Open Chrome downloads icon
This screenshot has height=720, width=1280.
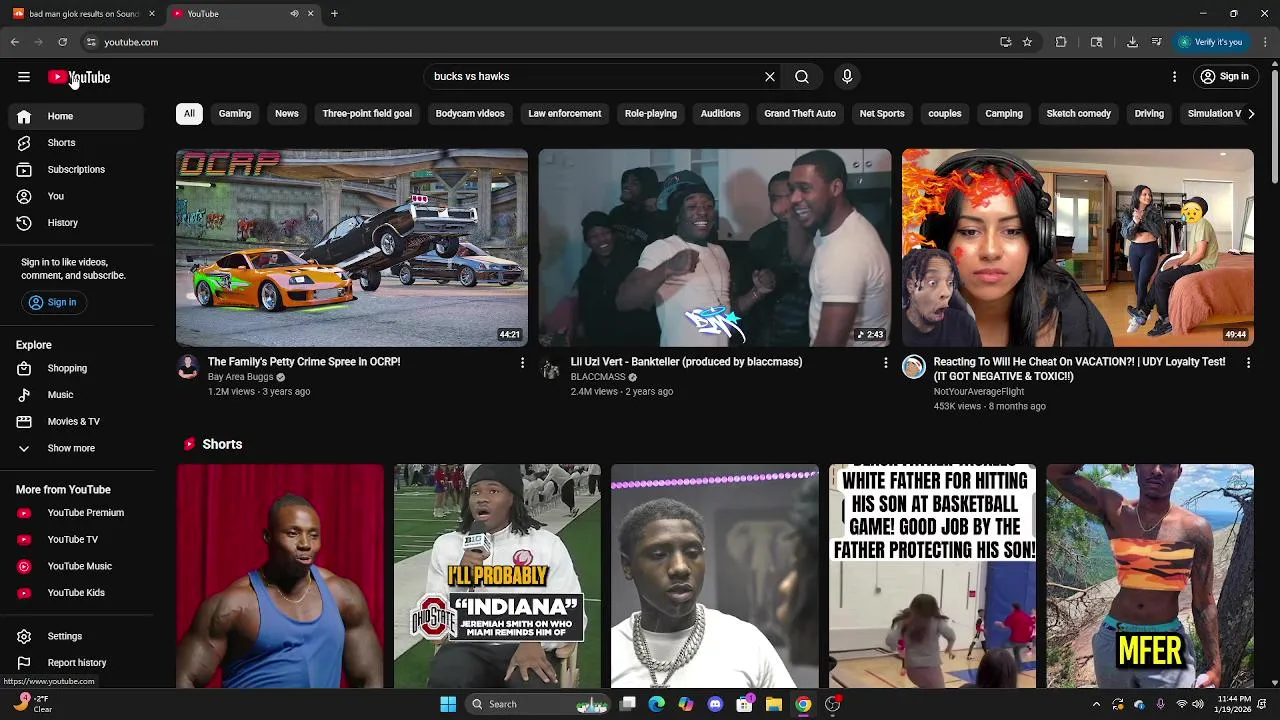1132,42
